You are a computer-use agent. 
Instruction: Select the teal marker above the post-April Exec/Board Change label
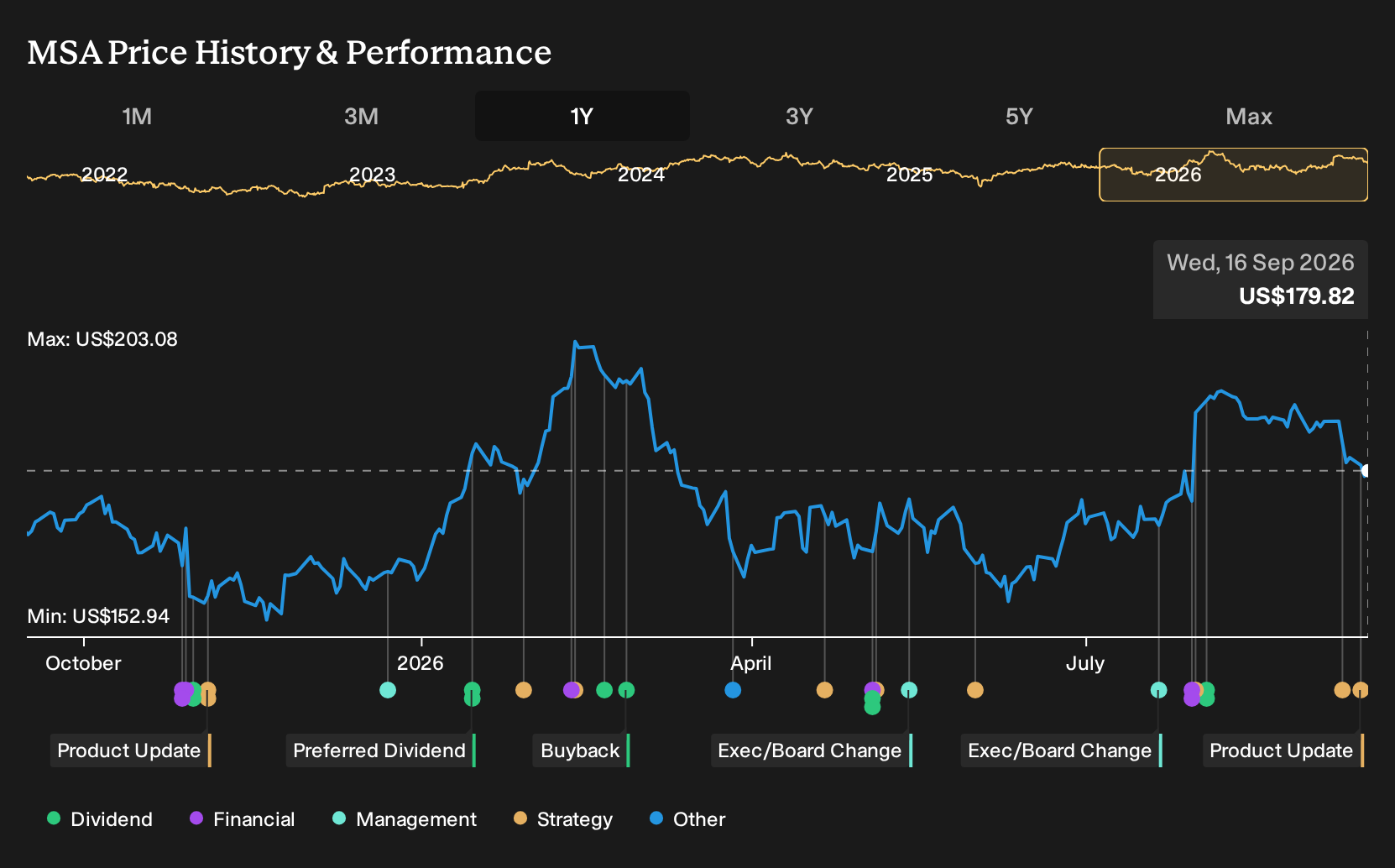click(x=909, y=690)
